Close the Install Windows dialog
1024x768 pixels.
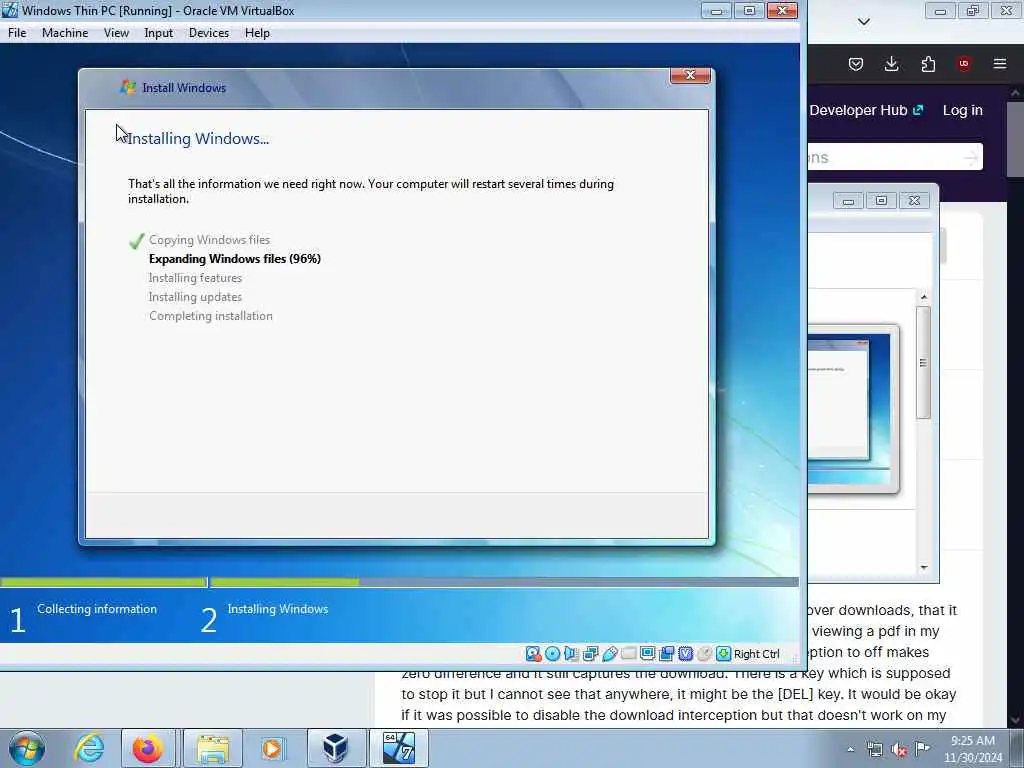690,75
